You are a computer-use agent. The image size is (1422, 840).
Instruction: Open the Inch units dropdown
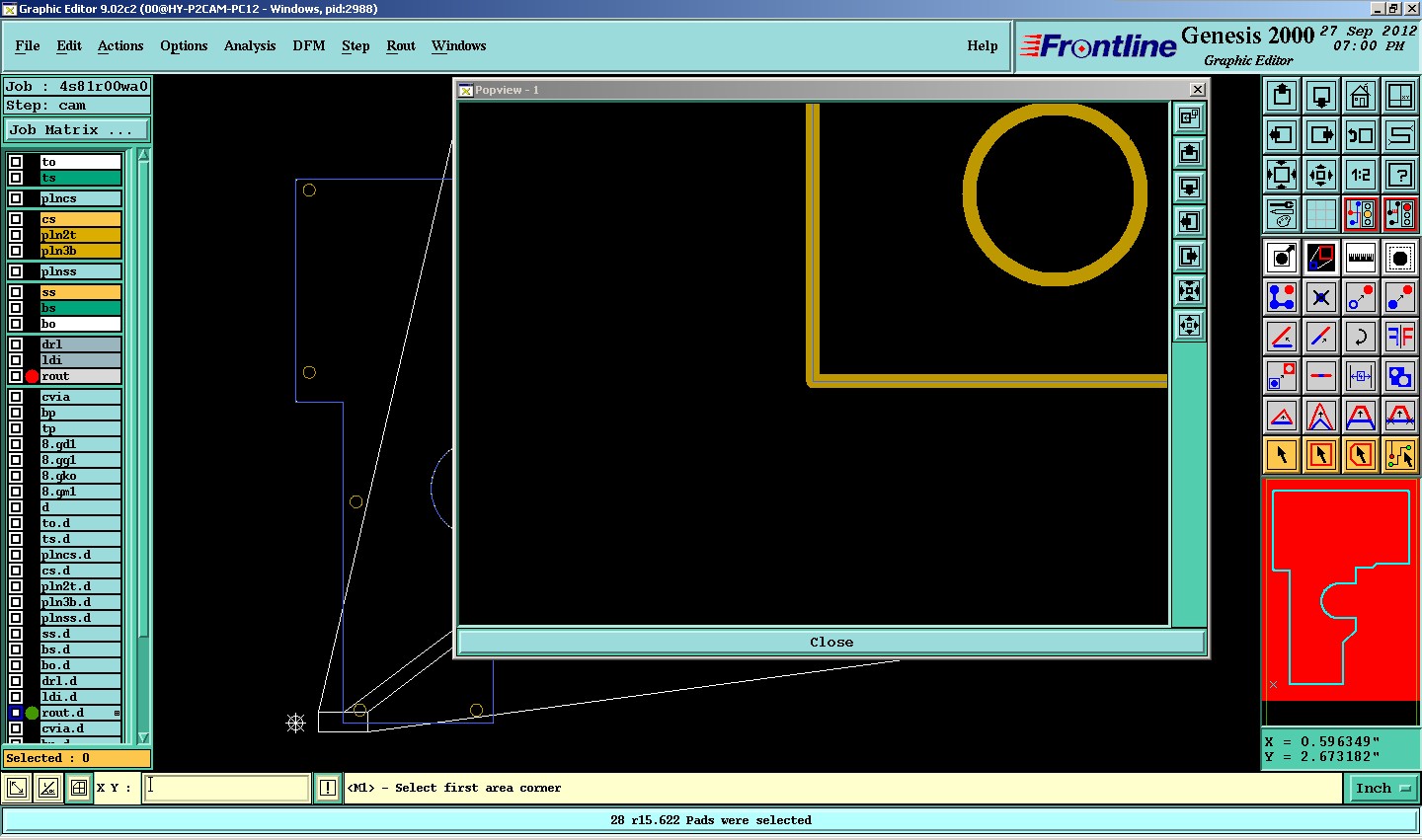click(x=1382, y=788)
